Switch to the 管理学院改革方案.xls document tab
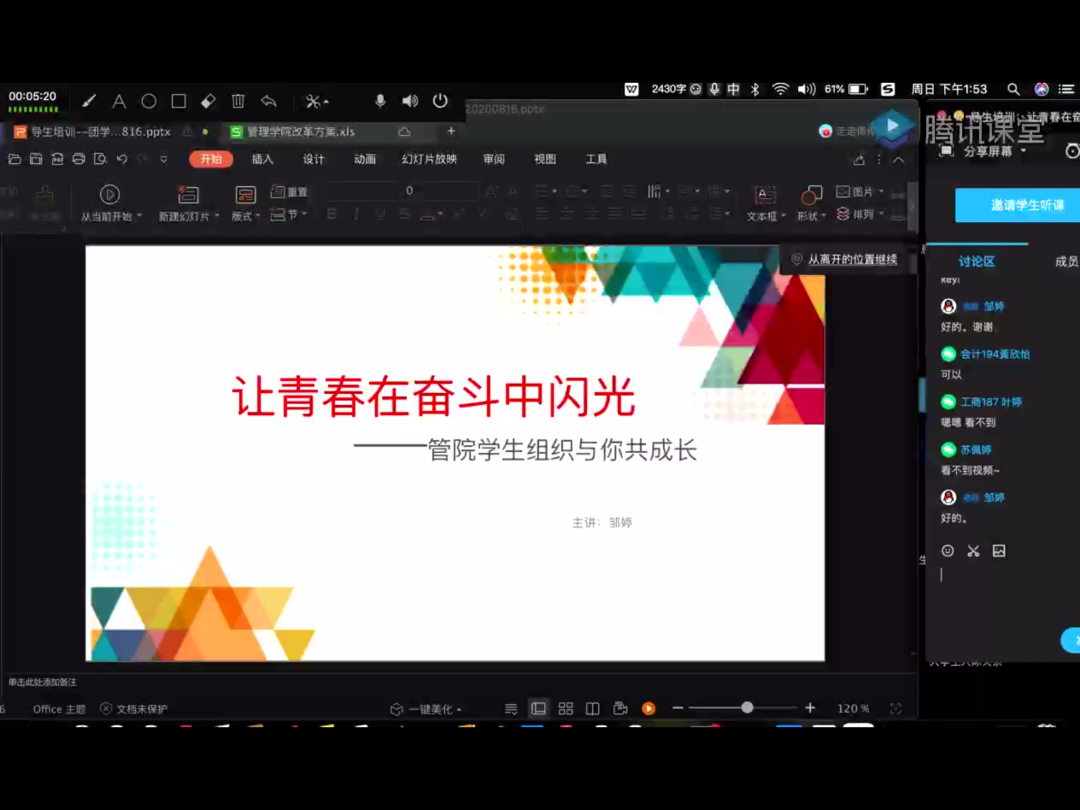Screen dimensions: 1080x810 click(300, 132)
